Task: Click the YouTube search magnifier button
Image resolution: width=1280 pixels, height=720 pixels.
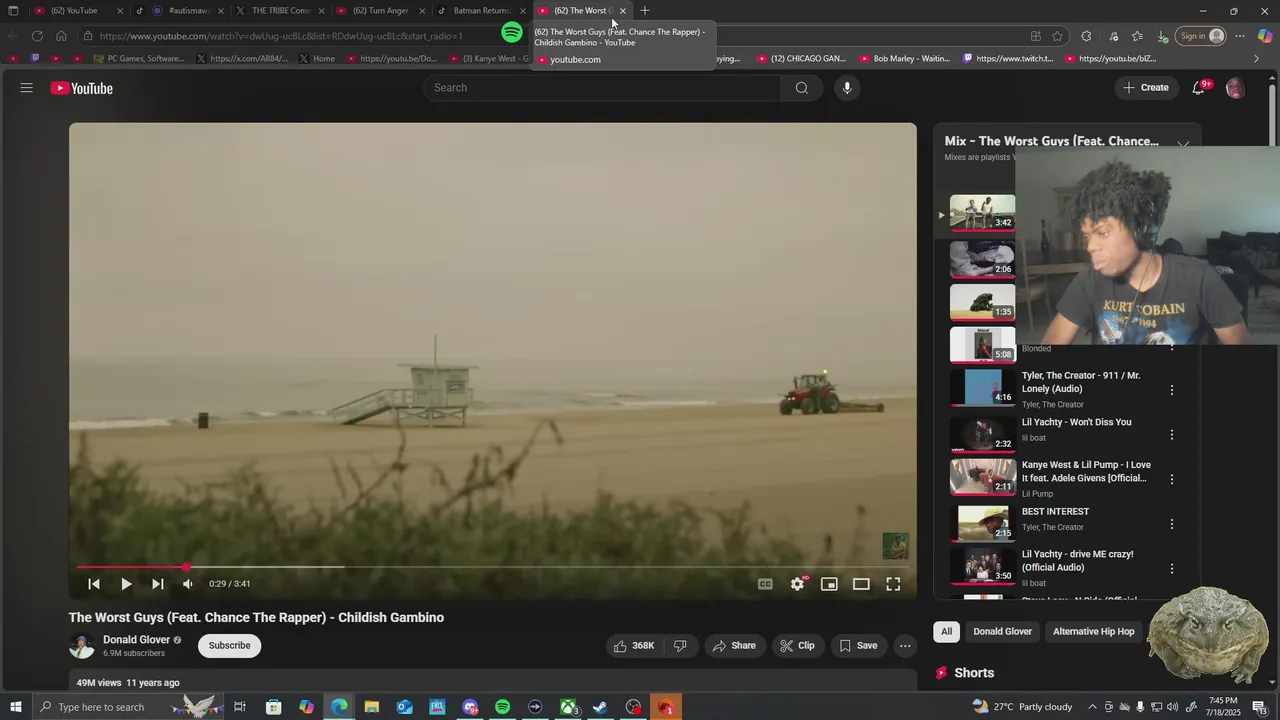Action: pos(801,88)
